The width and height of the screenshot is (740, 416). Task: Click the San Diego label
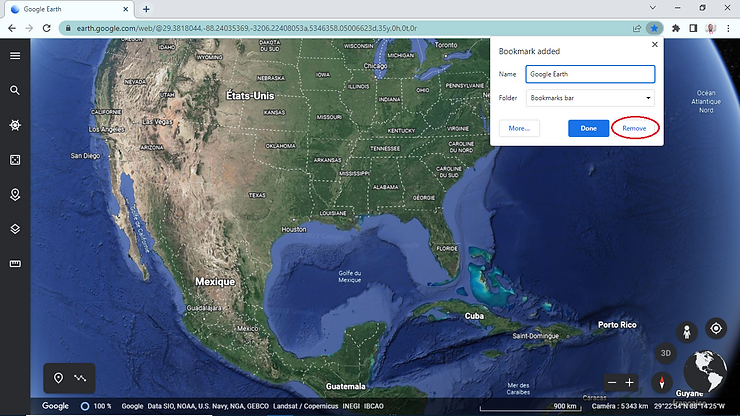[x=85, y=156]
